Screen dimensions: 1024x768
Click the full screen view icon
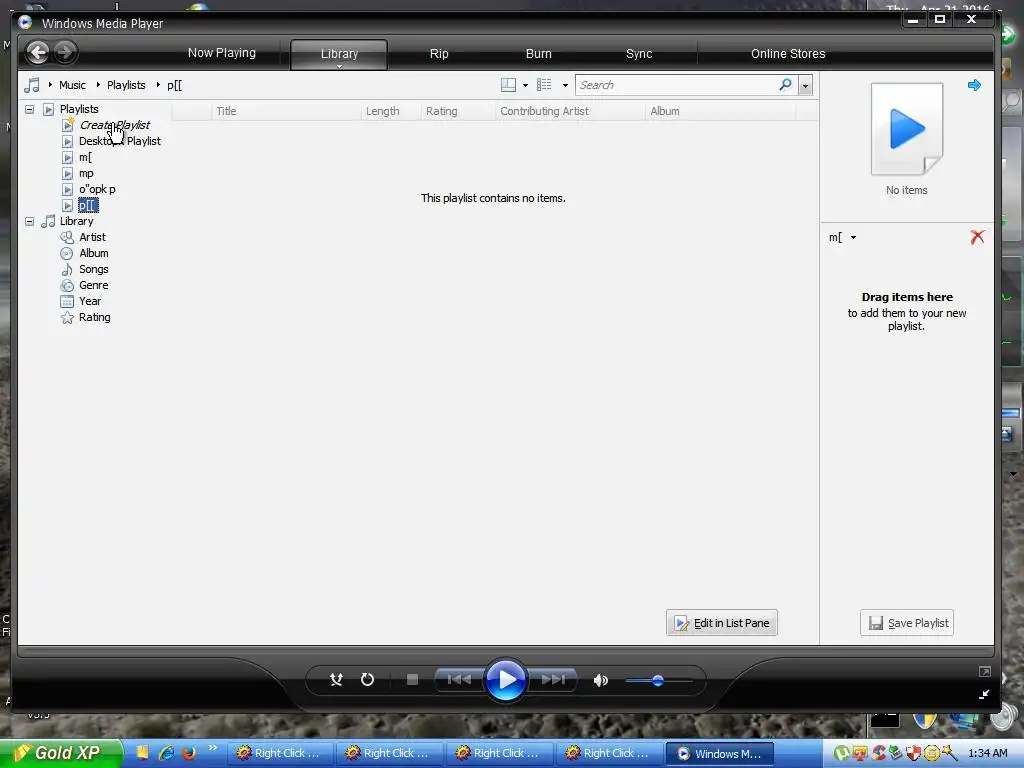tap(984, 671)
